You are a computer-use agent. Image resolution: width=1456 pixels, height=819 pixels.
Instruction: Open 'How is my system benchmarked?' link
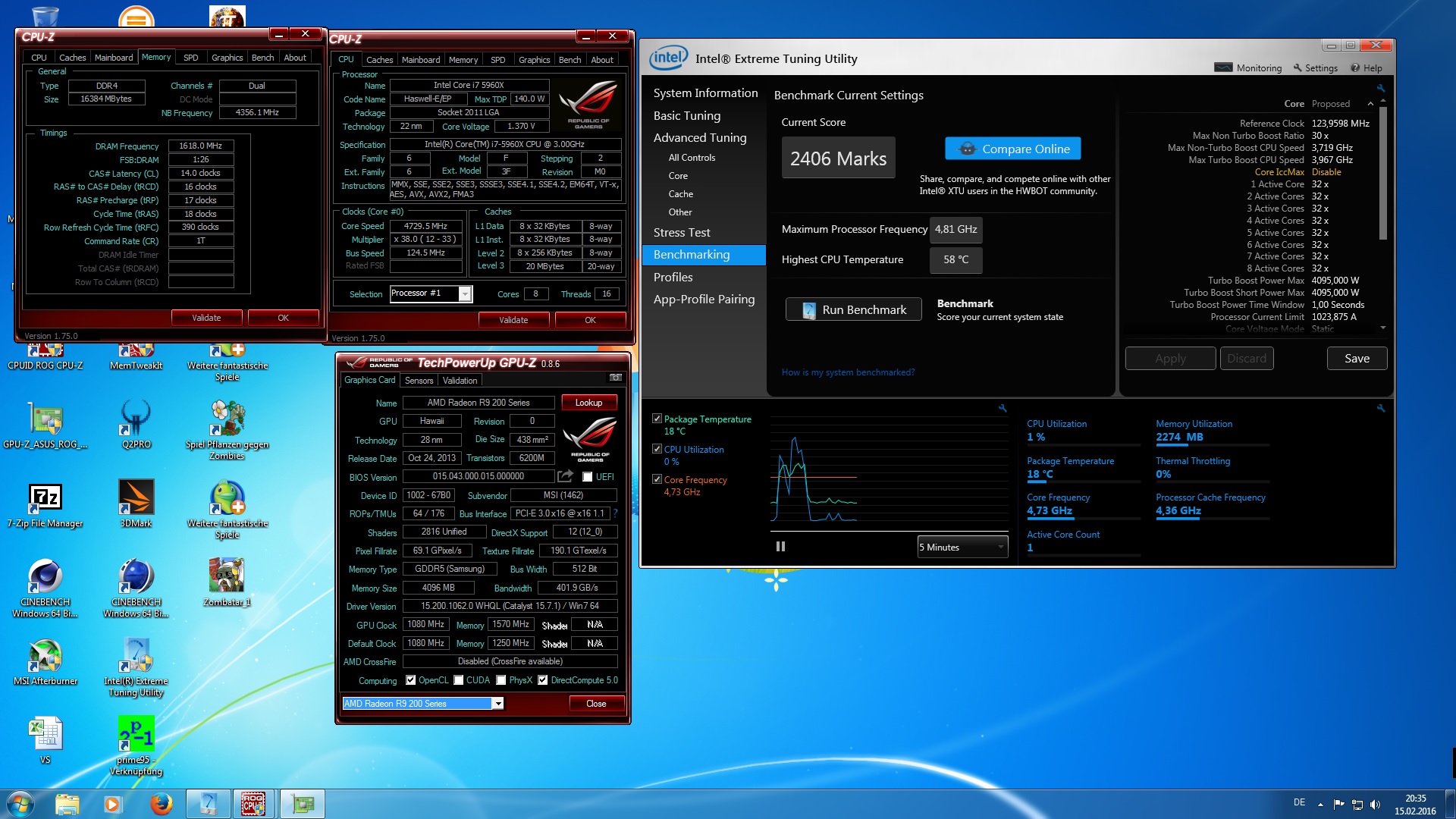pyautogui.click(x=848, y=372)
